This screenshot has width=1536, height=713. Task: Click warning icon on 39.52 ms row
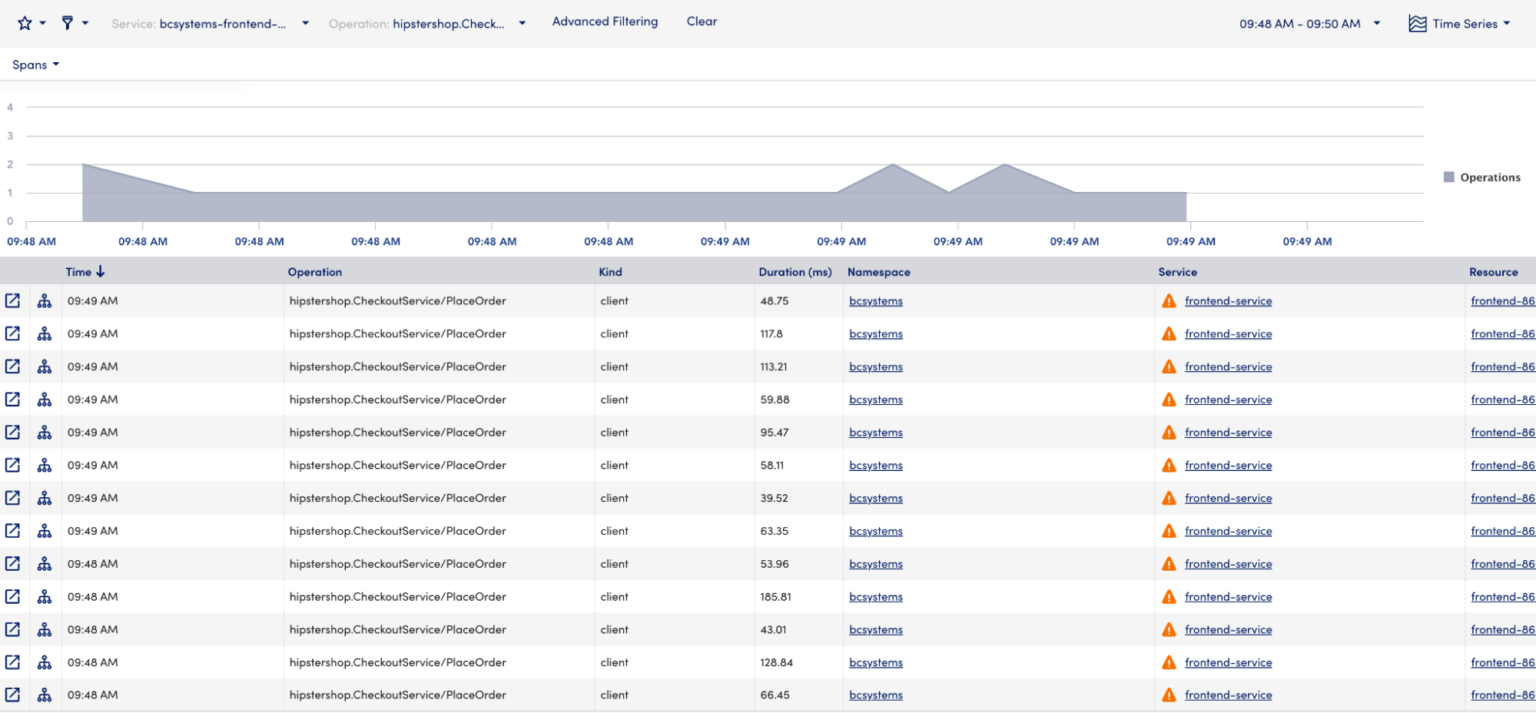pos(1168,498)
